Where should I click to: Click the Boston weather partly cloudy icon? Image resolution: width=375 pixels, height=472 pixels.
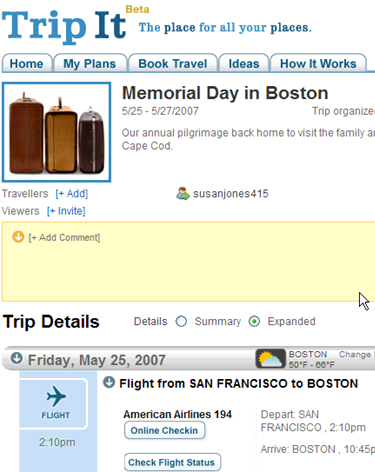(x=270, y=359)
